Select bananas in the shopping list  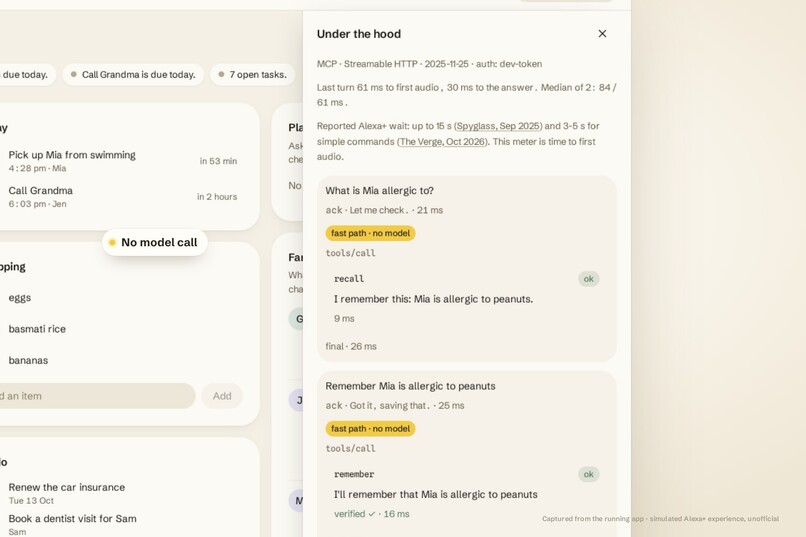click(28, 360)
